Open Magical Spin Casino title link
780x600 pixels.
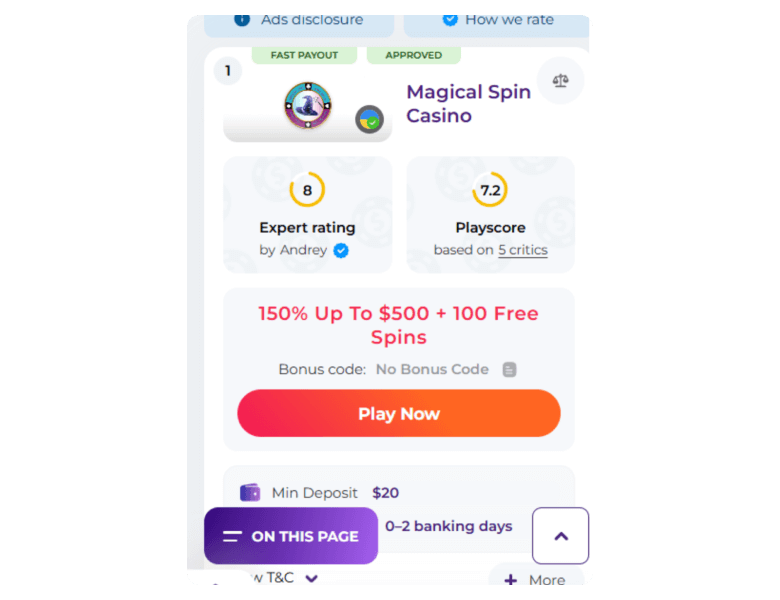[469, 104]
